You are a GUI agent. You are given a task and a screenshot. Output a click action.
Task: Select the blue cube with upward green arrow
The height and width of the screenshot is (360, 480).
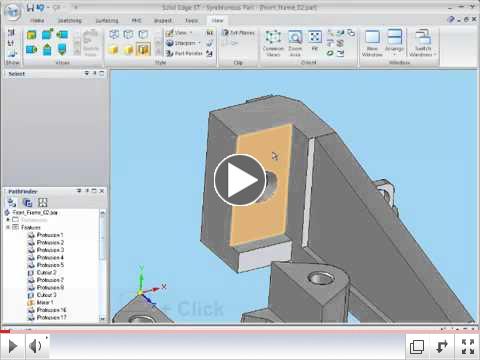pos(47,50)
